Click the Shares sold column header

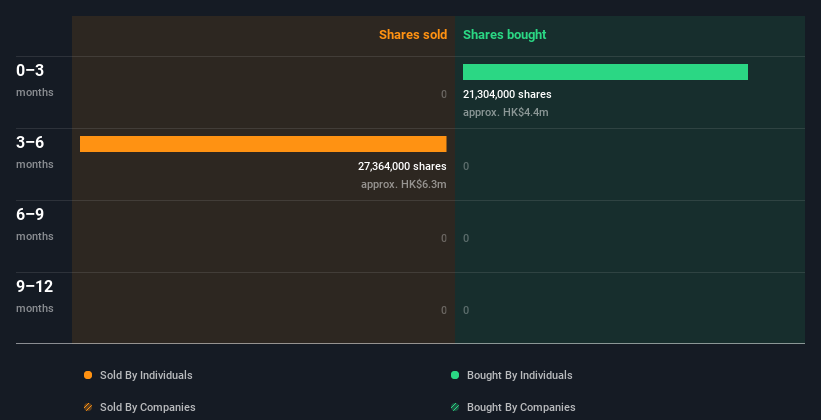[413, 35]
